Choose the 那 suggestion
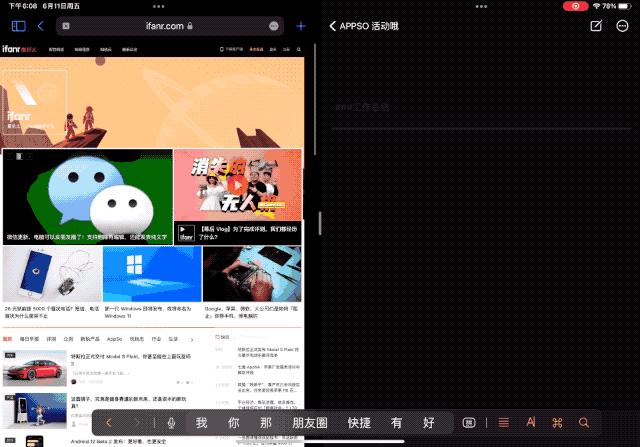This screenshot has width=640, height=447. pos(266,423)
